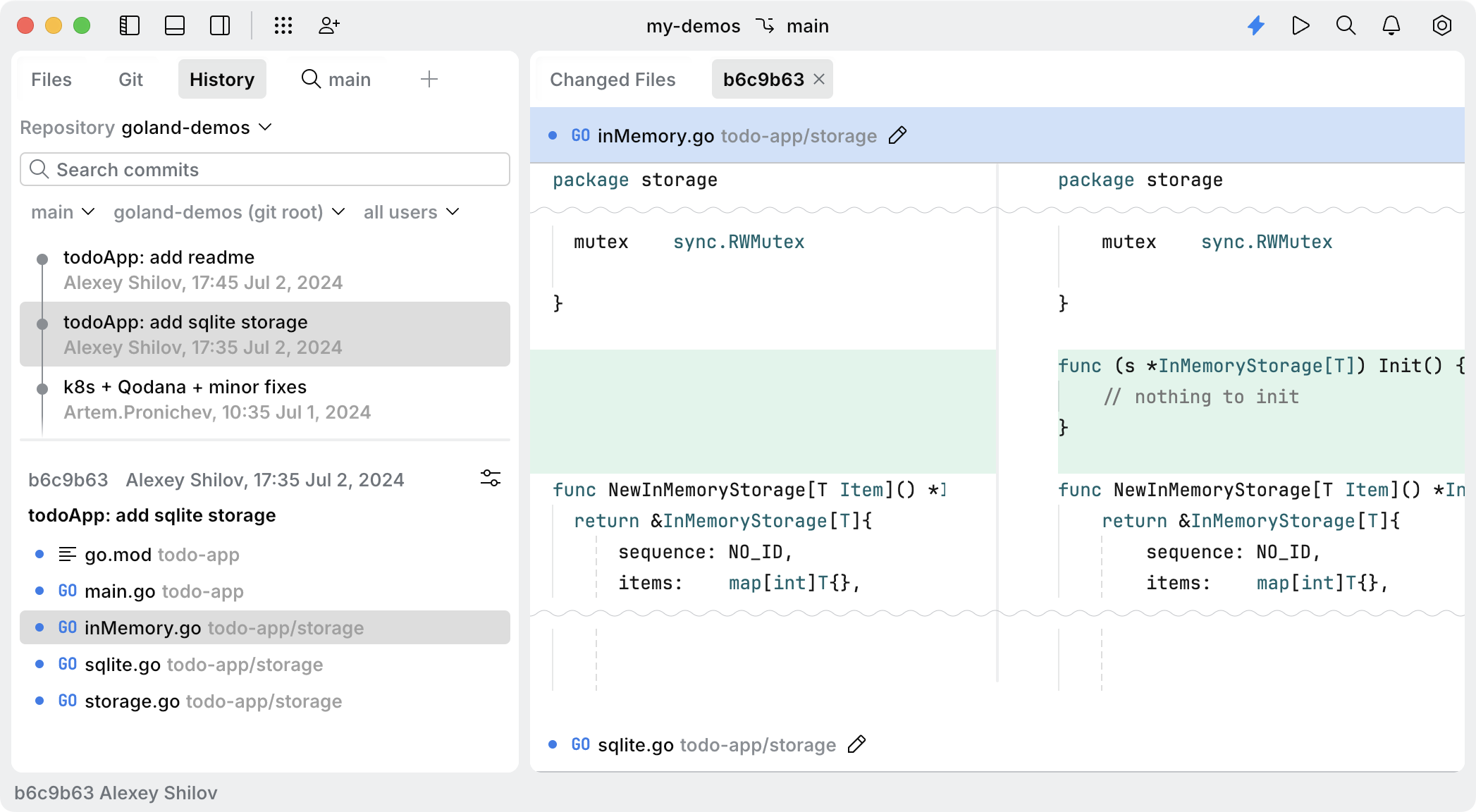The image size is (1476, 812).
Task: Open commit details options sliders icon
Action: pos(491,479)
